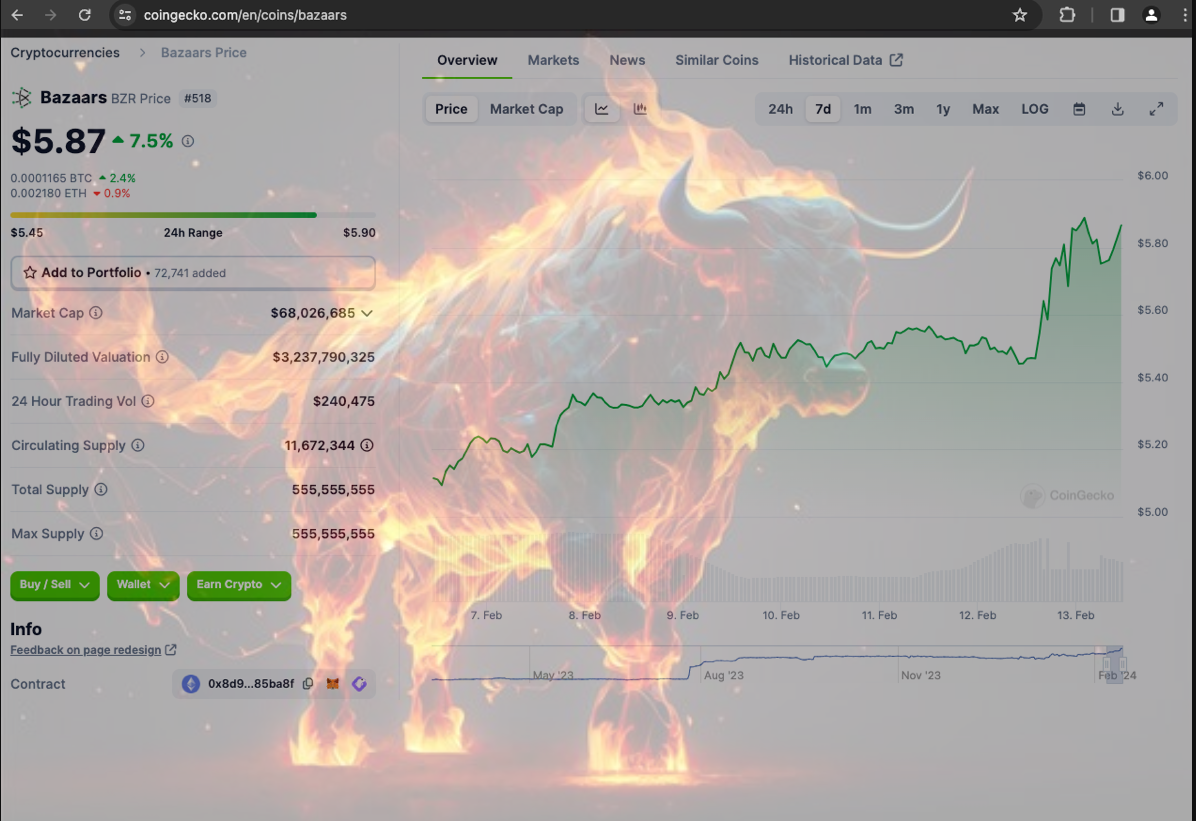1196x821 pixels.
Task: Click the contract address 0x8d9...85ba8f
Action: 251,684
